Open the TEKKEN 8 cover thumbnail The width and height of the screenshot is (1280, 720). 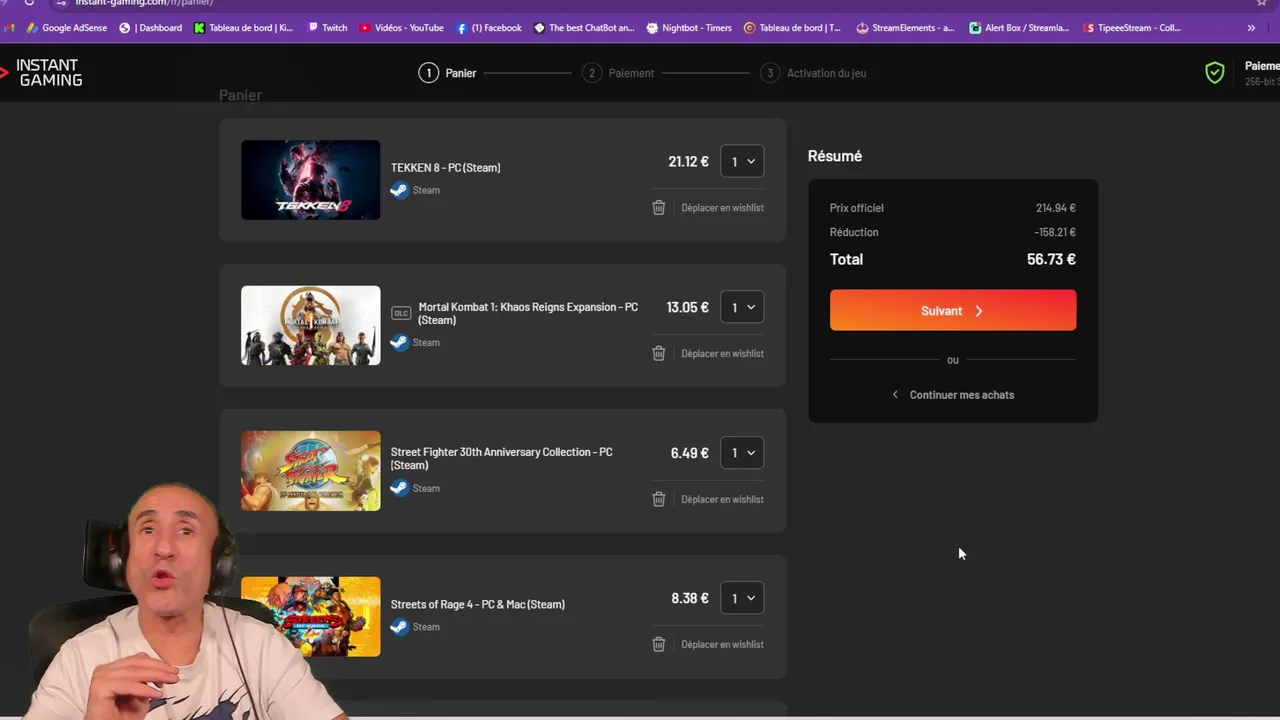click(310, 180)
